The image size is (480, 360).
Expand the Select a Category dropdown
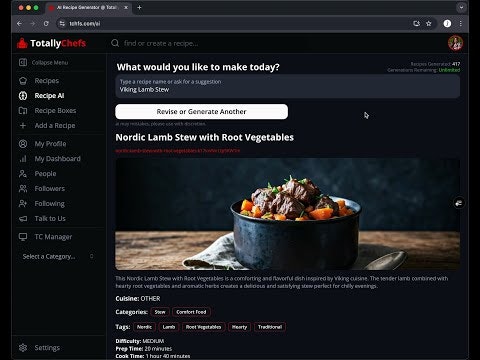(58, 256)
